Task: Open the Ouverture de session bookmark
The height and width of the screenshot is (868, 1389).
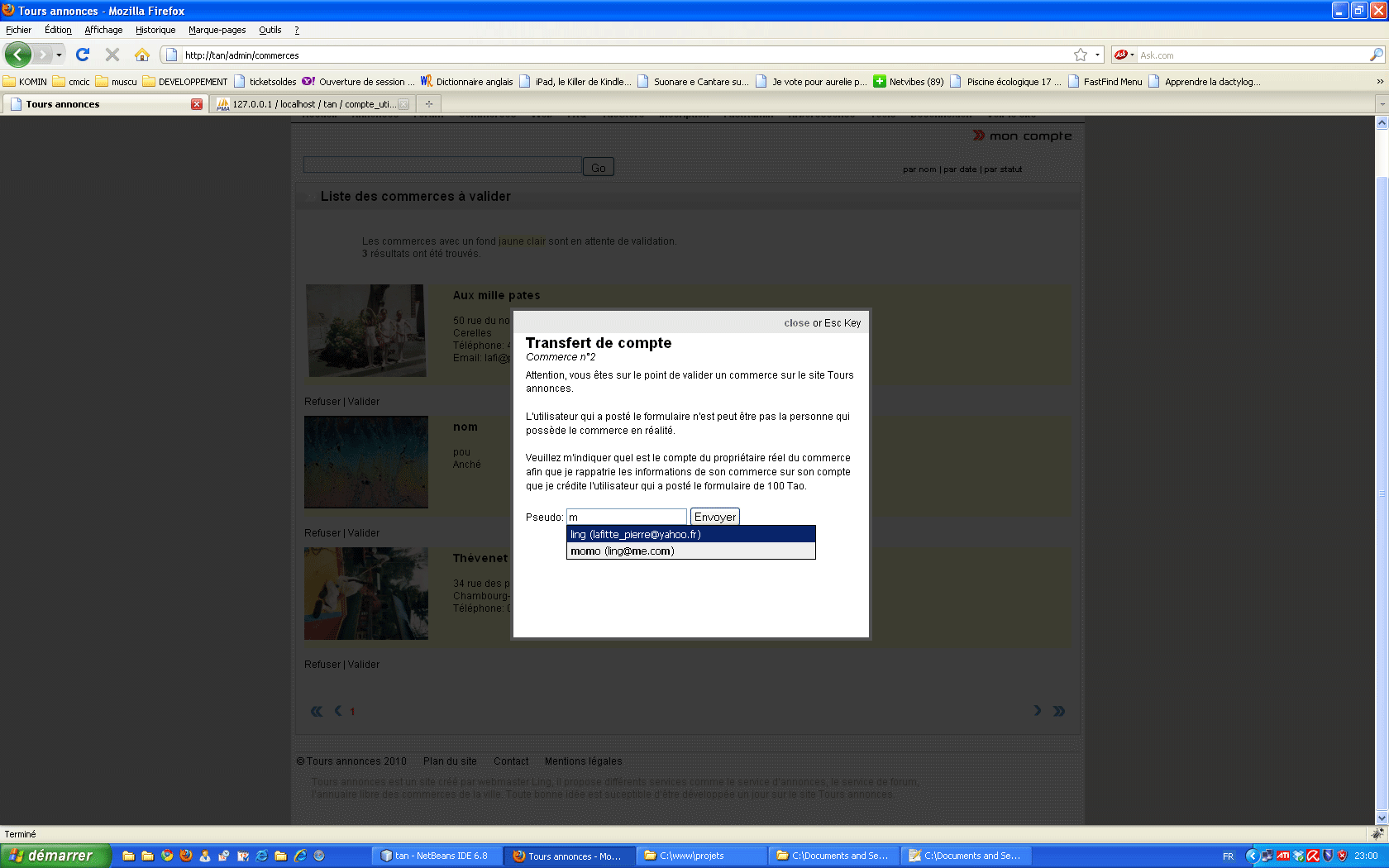Action: tap(358, 82)
